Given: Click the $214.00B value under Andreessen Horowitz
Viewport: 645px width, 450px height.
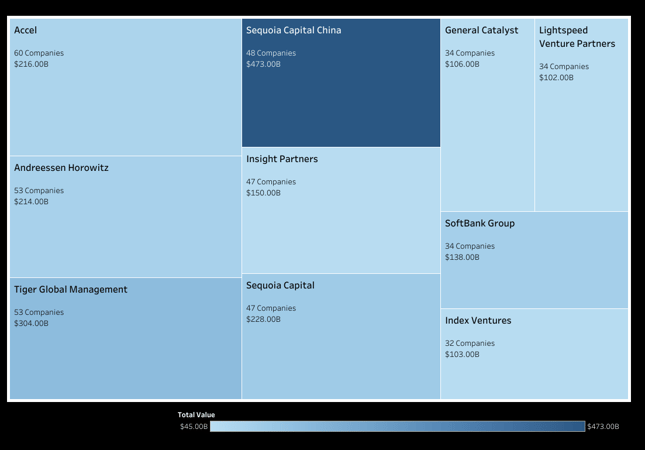Looking at the screenshot, I should click(31, 202).
